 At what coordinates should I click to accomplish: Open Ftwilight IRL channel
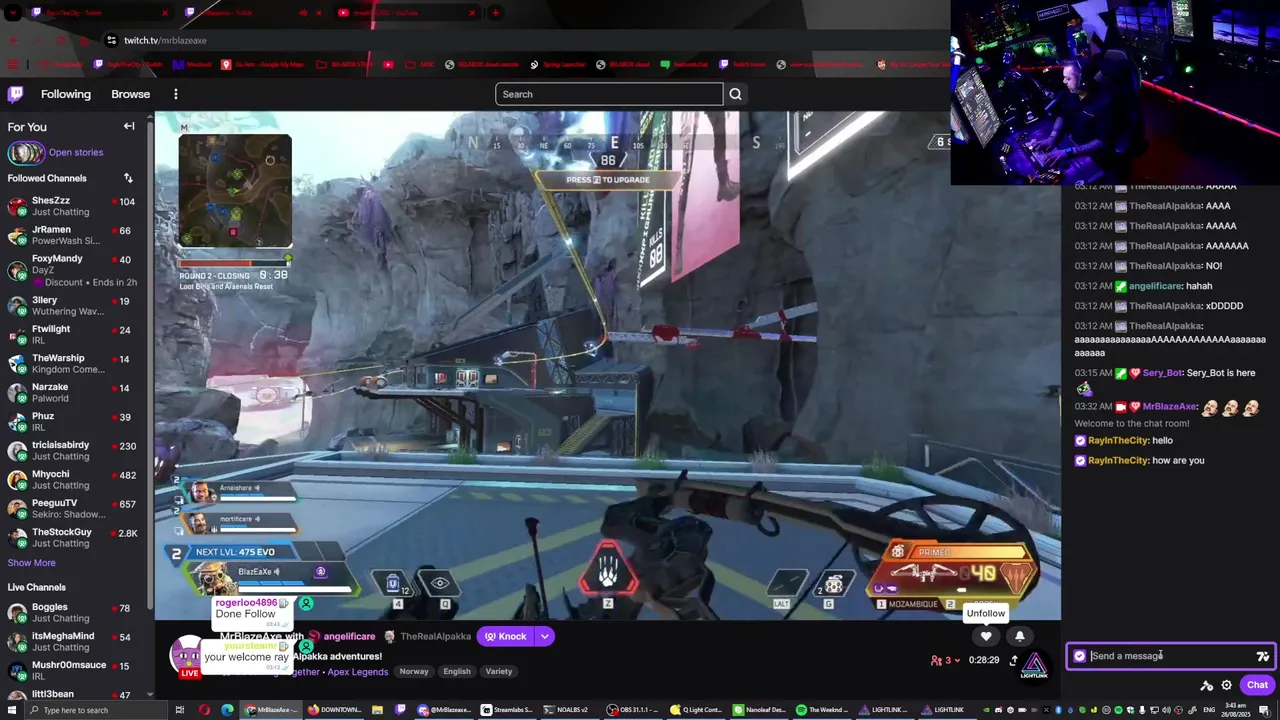(x=72, y=335)
